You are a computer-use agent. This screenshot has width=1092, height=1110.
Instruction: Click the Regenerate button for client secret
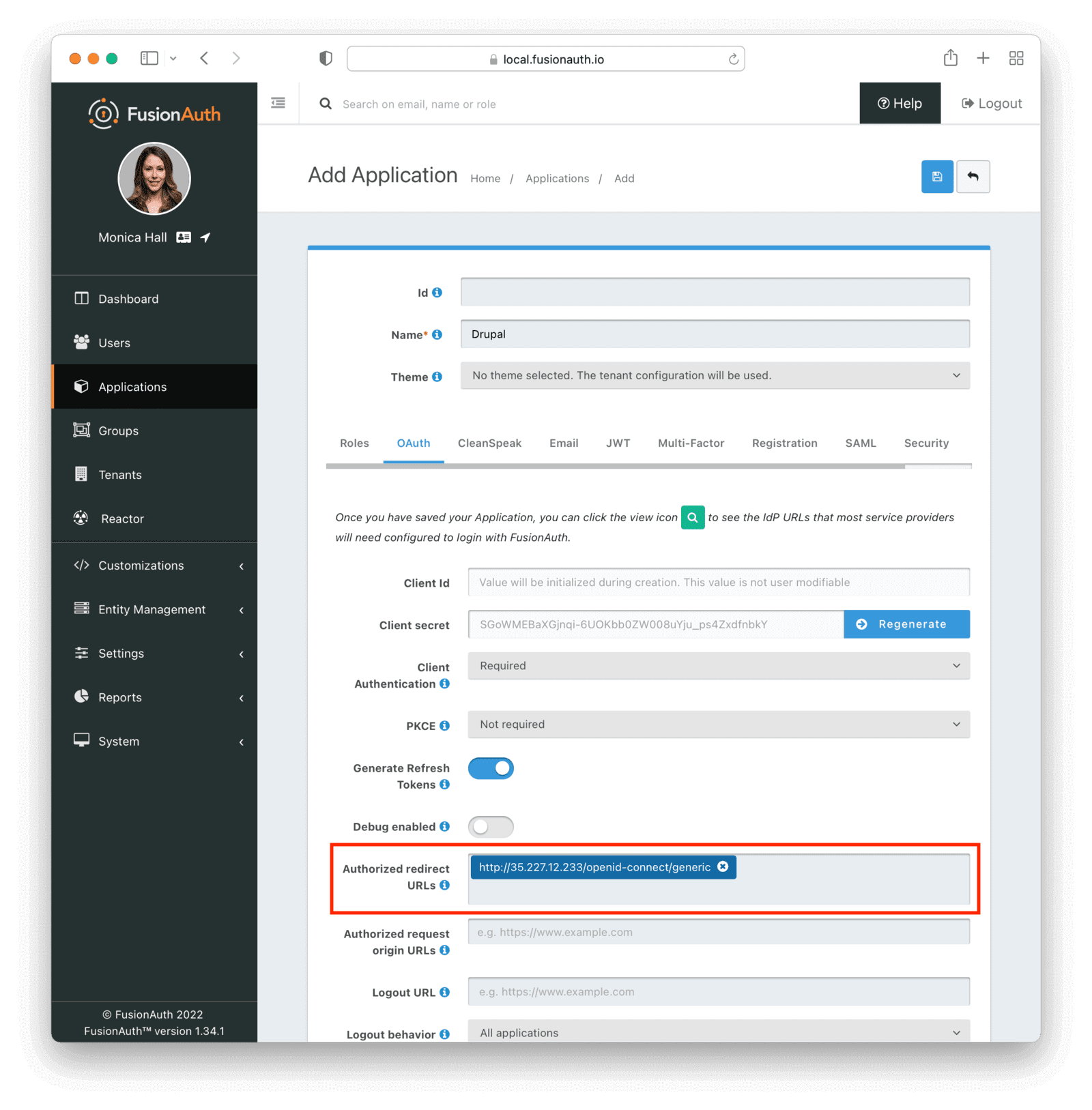click(x=906, y=624)
